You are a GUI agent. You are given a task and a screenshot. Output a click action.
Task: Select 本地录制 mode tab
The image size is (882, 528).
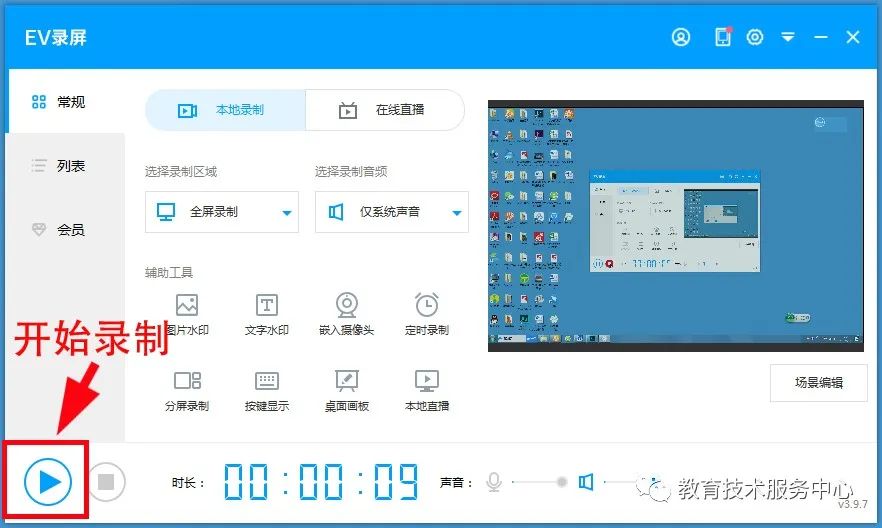pyautogui.click(x=226, y=110)
